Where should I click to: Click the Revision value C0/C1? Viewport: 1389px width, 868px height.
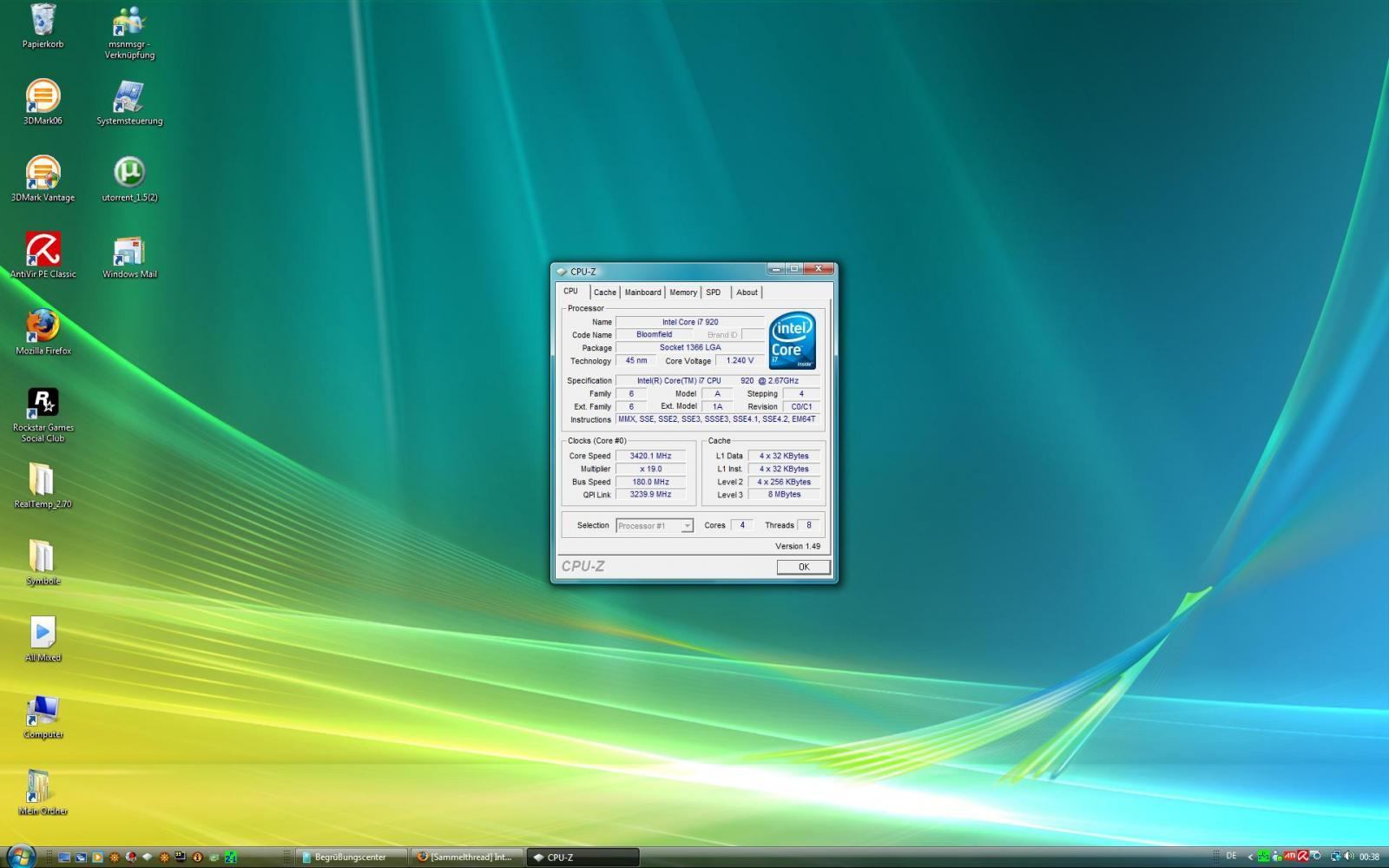click(801, 406)
